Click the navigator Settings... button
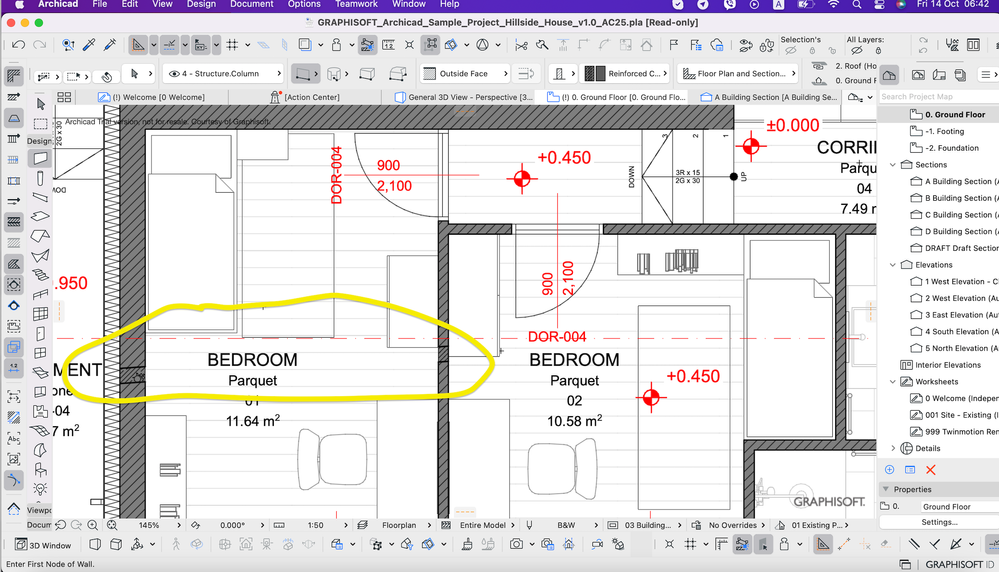Viewport: 999px width, 572px height. point(939,522)
